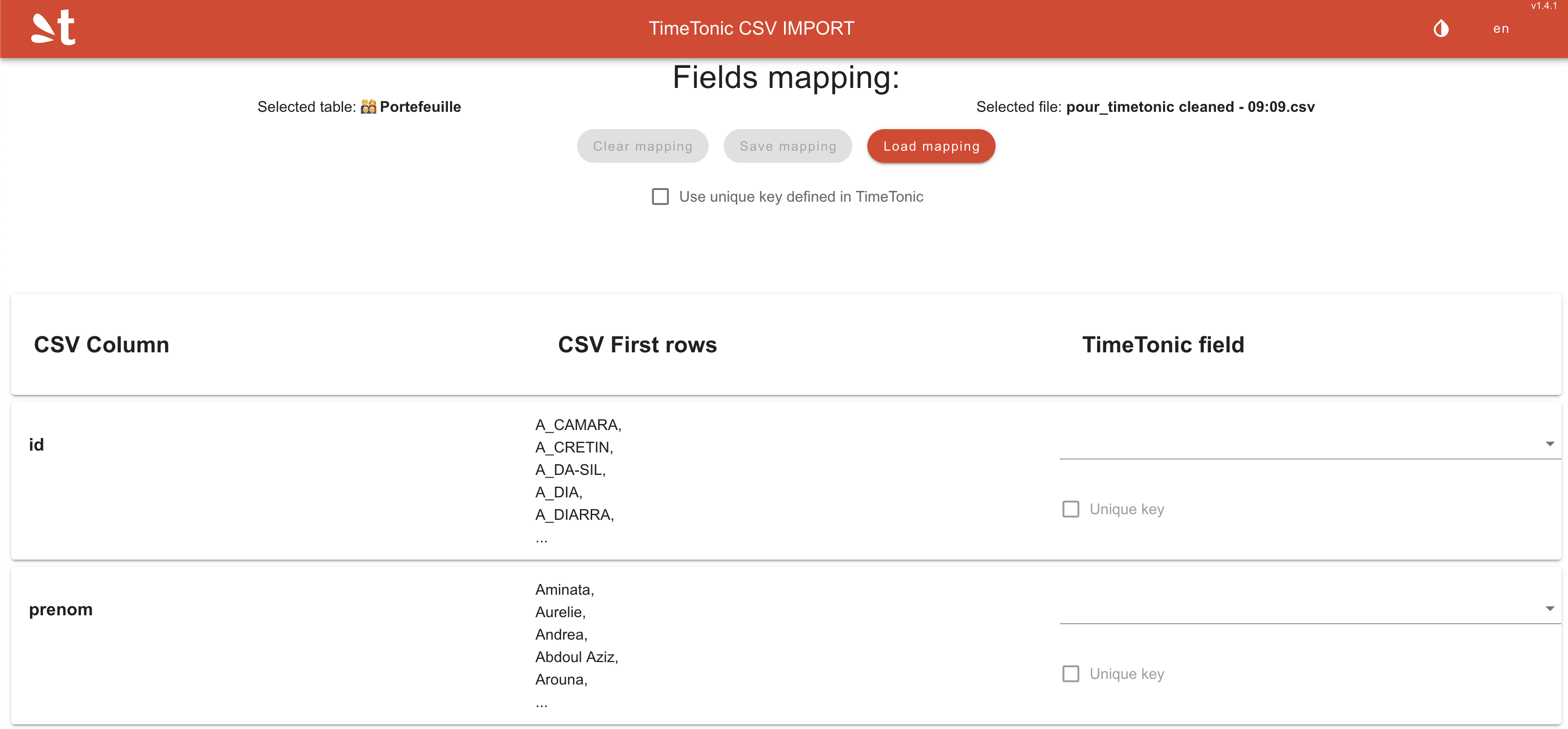This screenshot has width=1568, height=729.
Task: Enable 'Use unique key defined in TimeTonic'
Action: [x=660, y=197]
